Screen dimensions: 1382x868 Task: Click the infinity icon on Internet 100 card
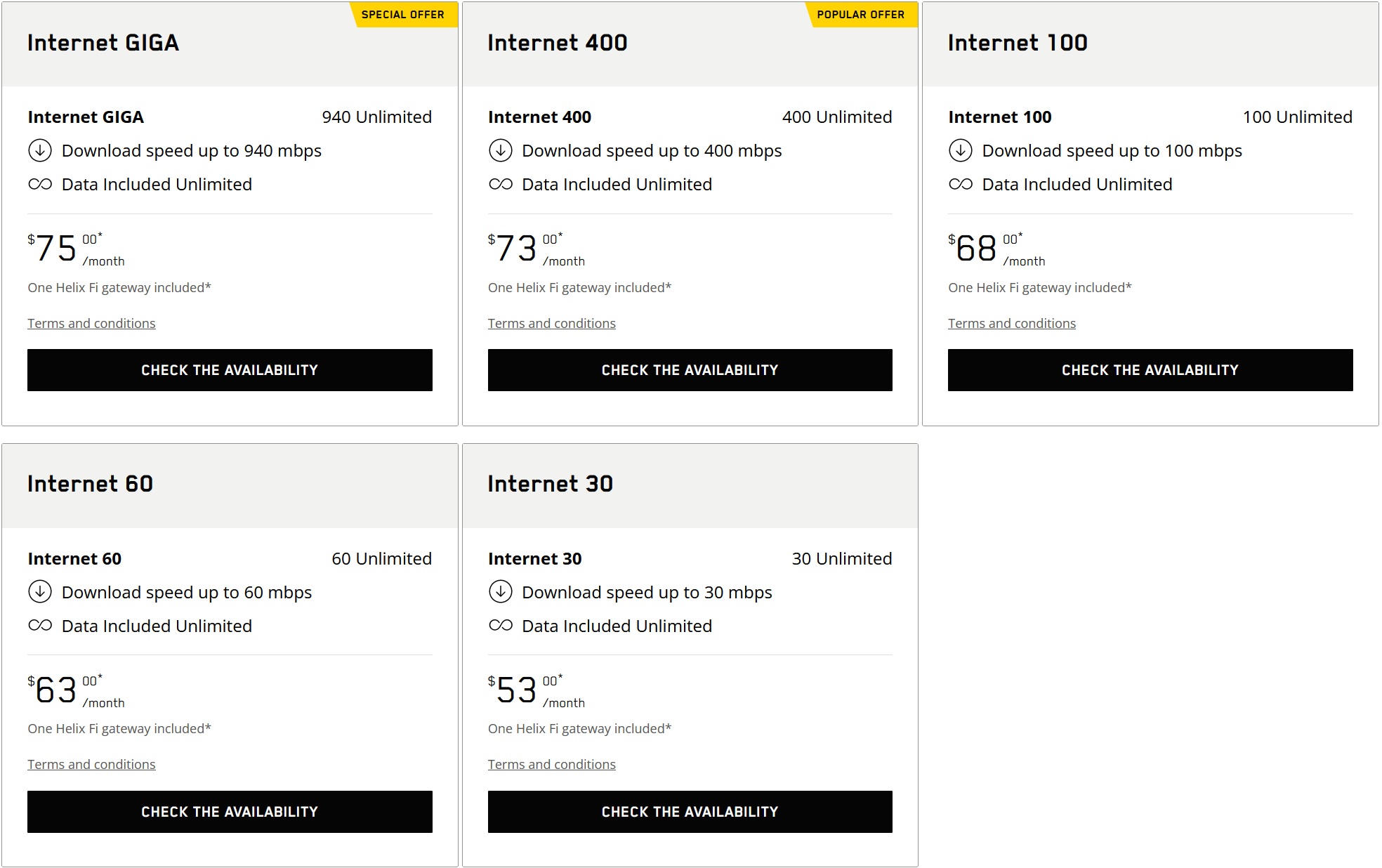click(x=961, y=184)
